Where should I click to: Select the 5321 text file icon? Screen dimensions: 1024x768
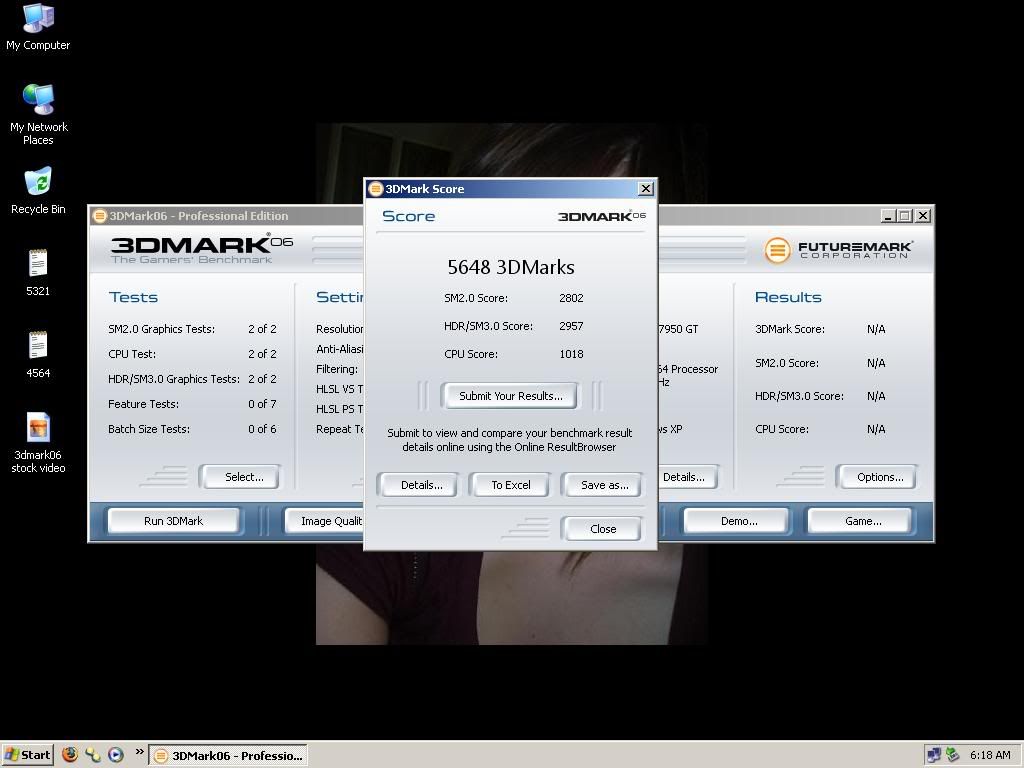pos(38,272)
